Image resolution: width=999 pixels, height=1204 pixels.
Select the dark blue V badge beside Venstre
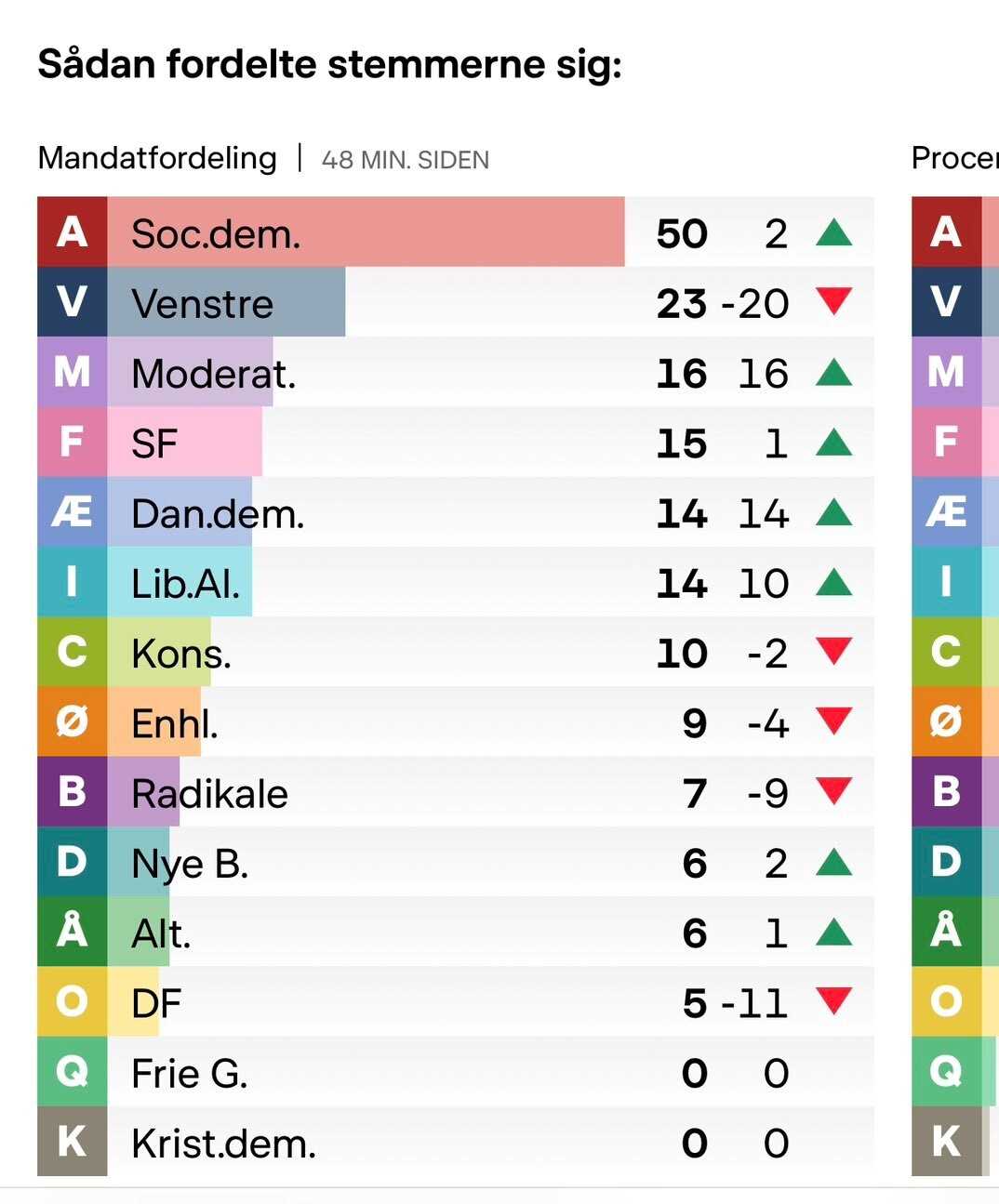pyautogui.click(x=72, y=302)
